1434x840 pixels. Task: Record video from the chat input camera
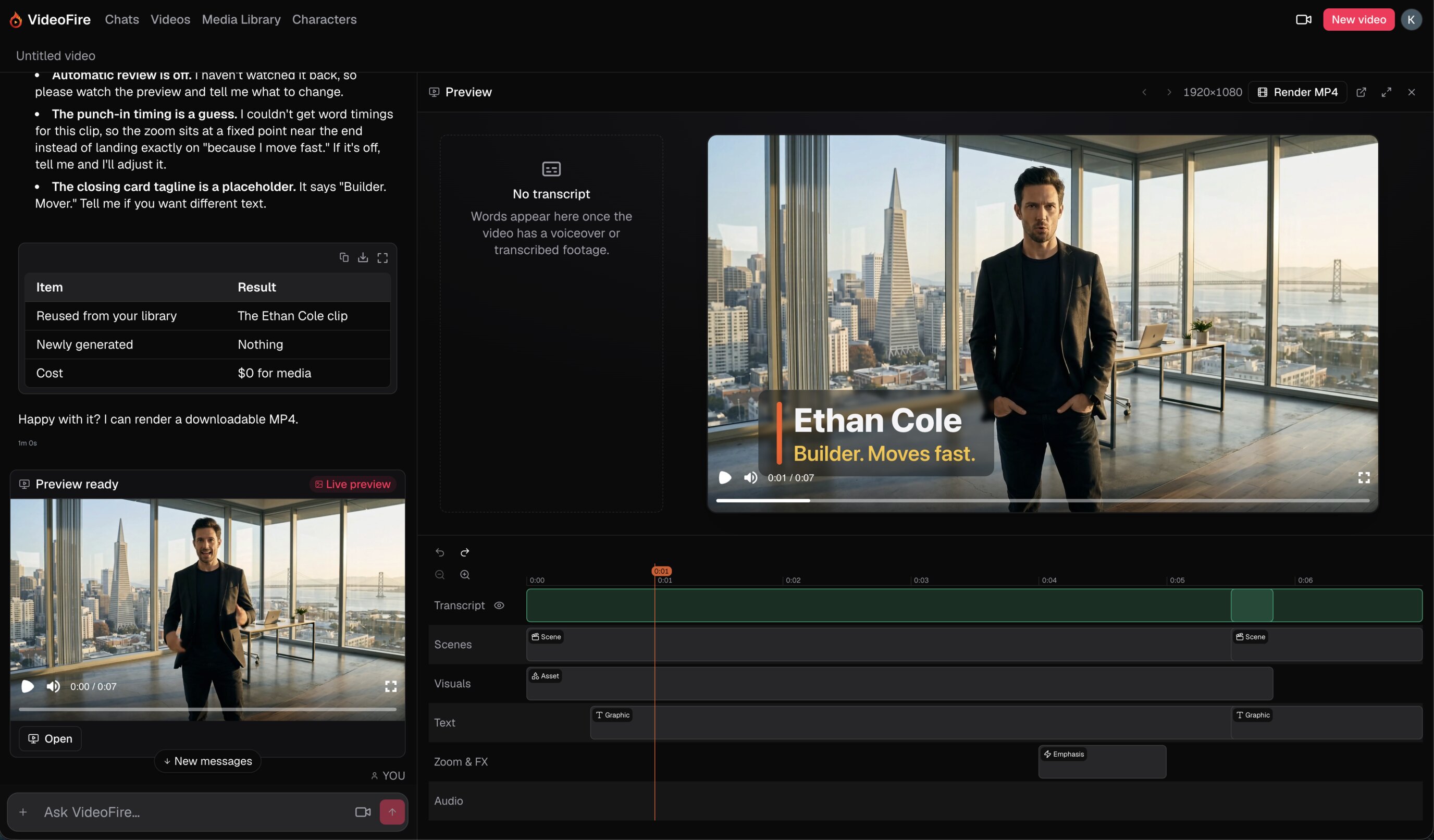(363, 812)
